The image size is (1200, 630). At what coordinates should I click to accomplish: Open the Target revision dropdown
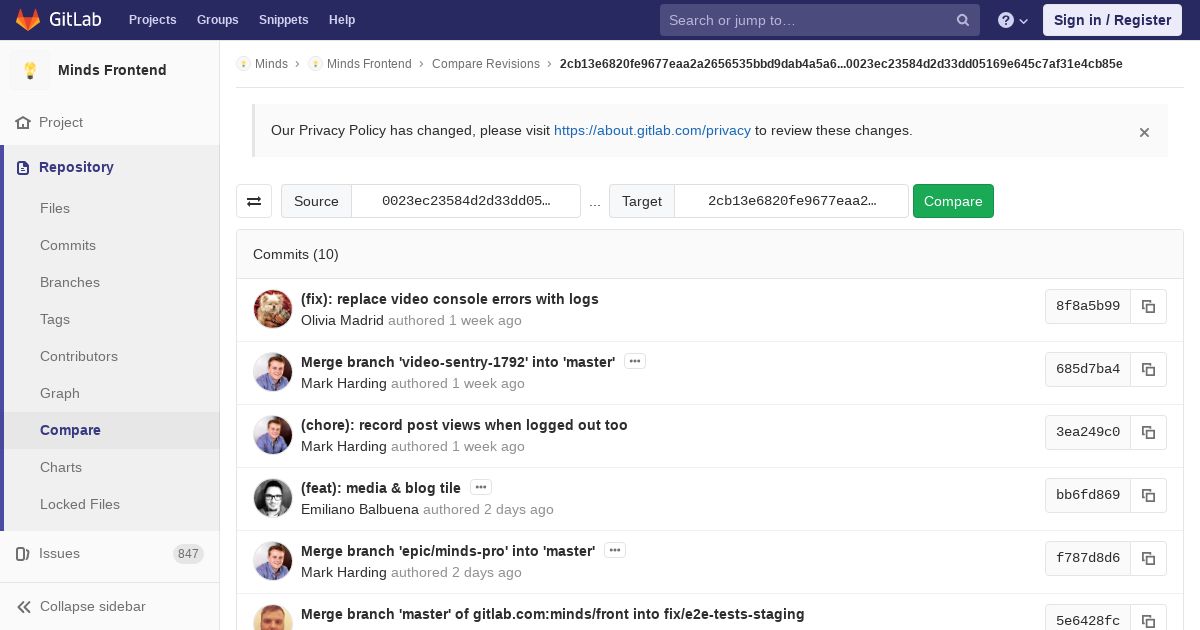click(x=792, y=201)
